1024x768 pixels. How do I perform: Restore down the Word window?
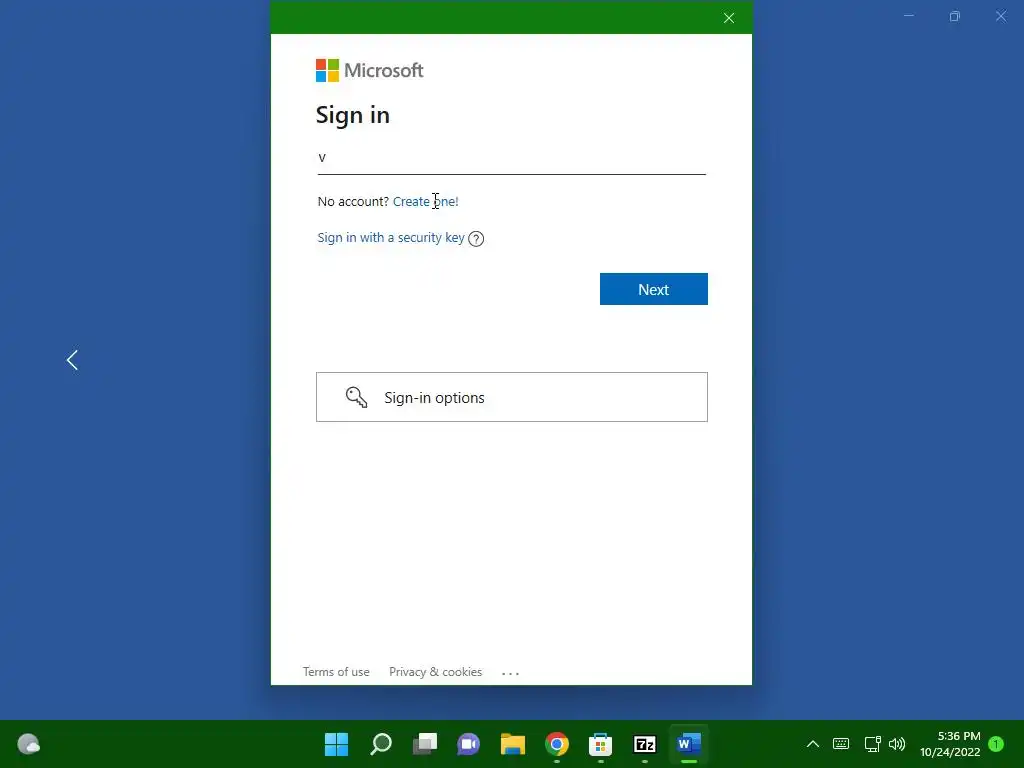(955, 16)
